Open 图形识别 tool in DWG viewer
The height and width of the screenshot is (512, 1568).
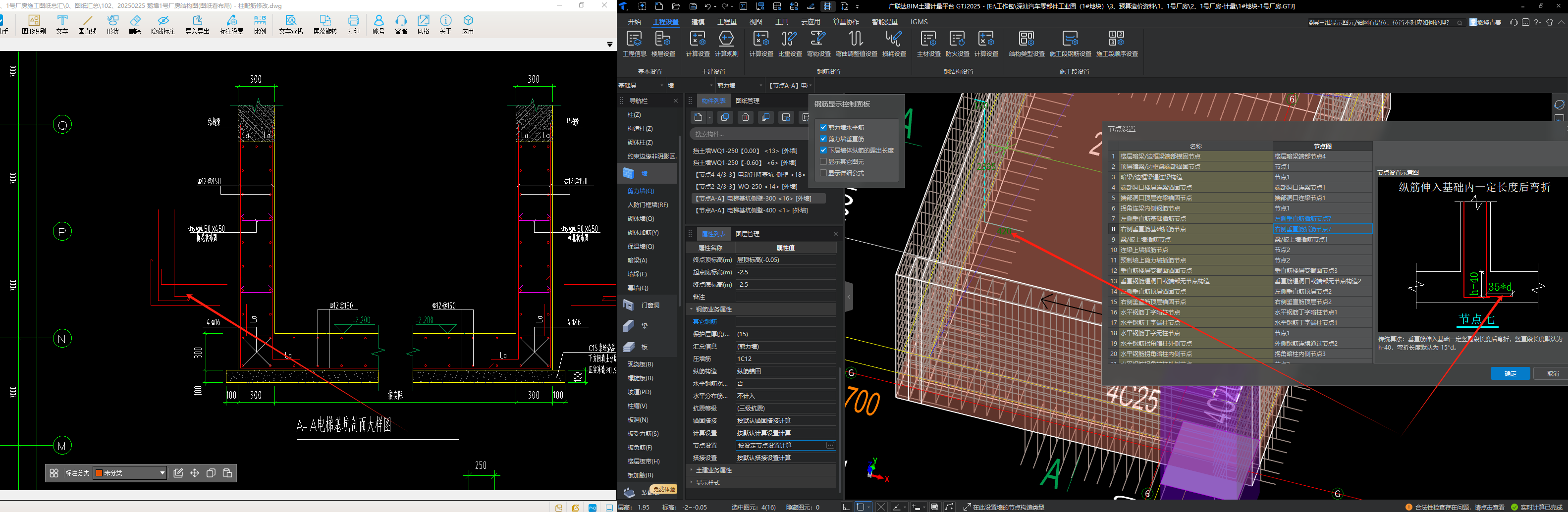pyautogui.click(x=34, y=24)
